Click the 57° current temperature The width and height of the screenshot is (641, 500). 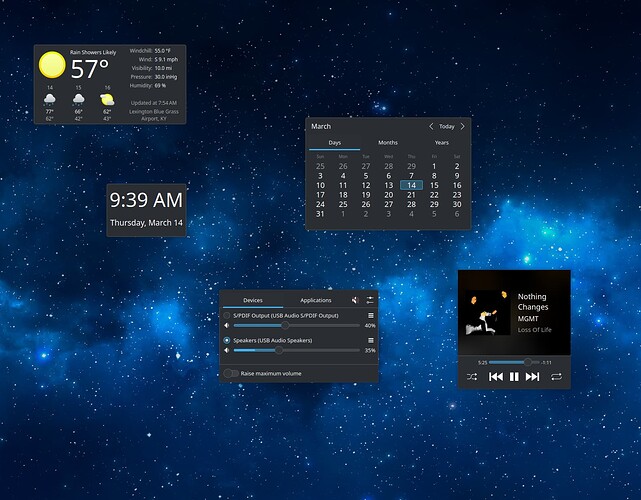click(x=90, y=69)
